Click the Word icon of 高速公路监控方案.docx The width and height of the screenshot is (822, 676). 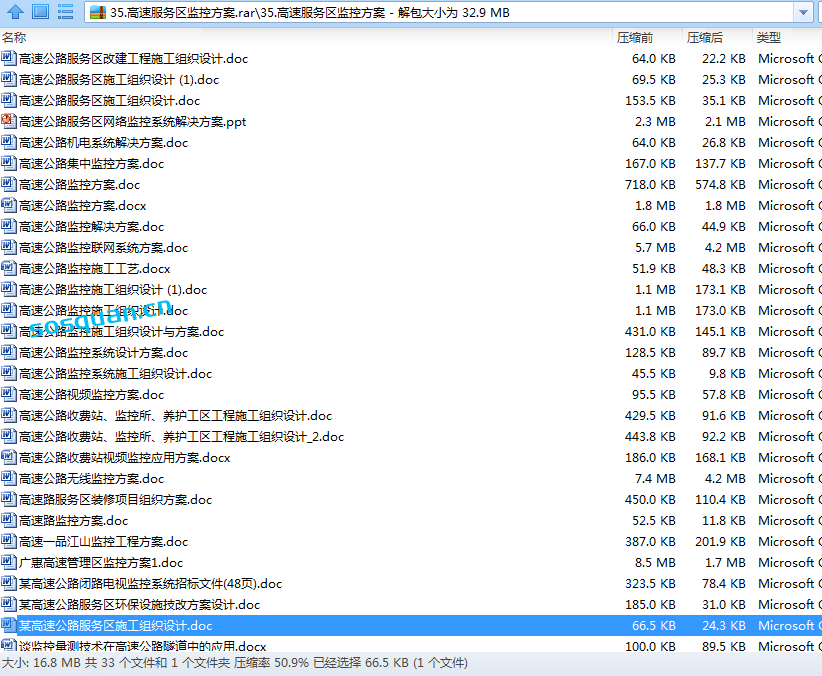point(9,205)
